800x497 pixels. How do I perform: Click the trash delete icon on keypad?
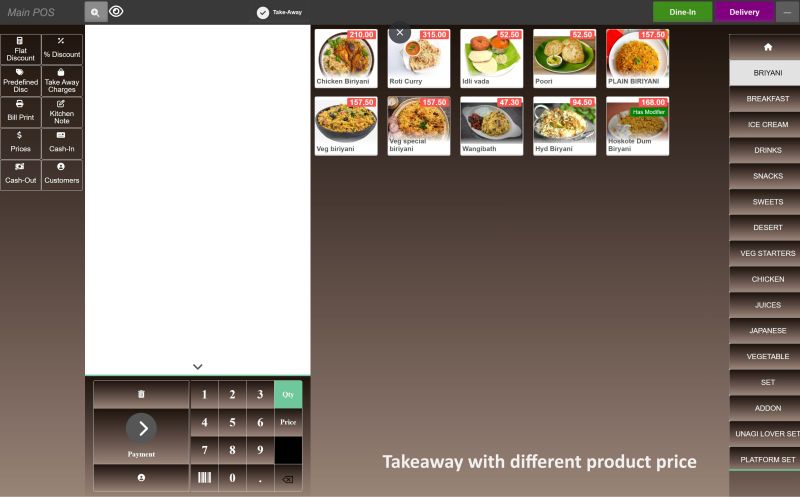pos(141,394)
